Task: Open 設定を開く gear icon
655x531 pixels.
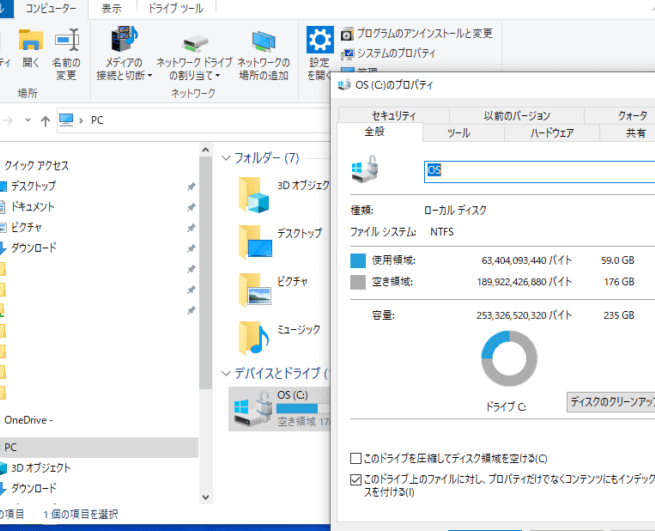Action: [x=319, y=42]
